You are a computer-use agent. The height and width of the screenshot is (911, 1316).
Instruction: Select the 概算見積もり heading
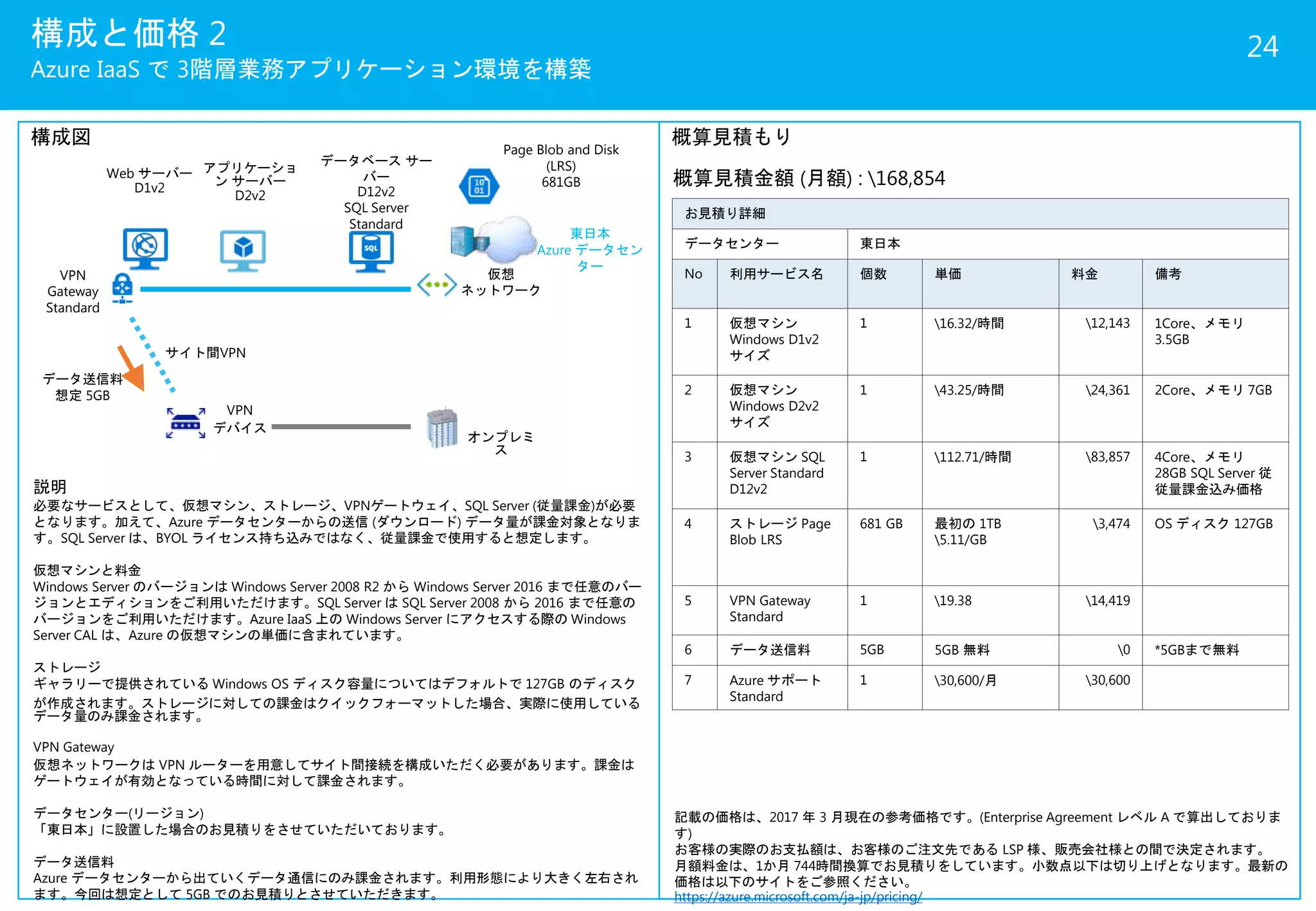pos(732,137)
